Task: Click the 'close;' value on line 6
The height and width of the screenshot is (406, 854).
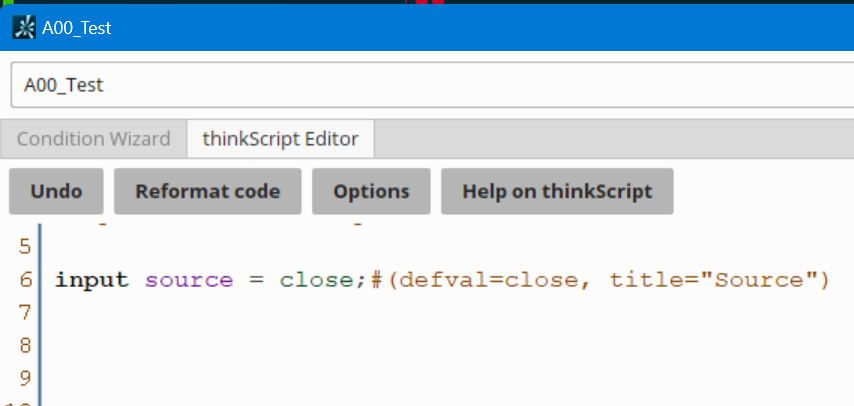Action: point(322,280)
